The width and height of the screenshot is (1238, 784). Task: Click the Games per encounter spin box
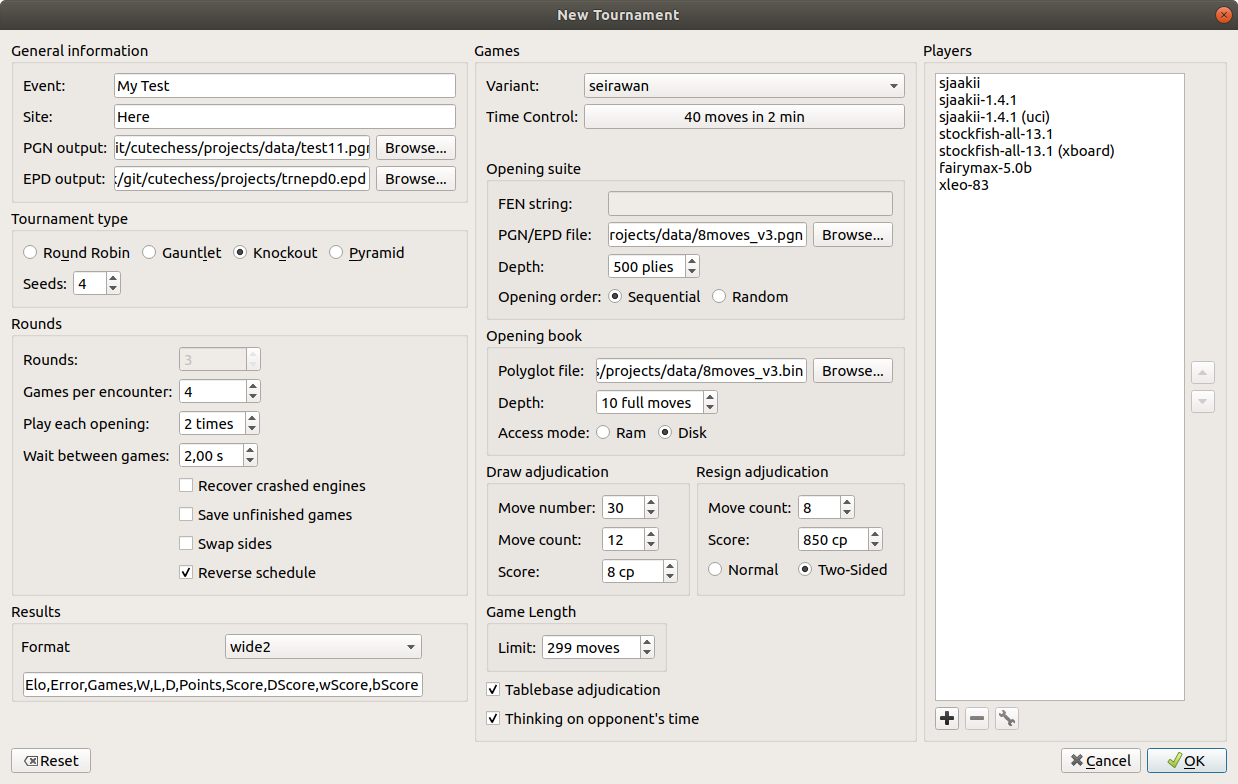[x=220, y=391]
